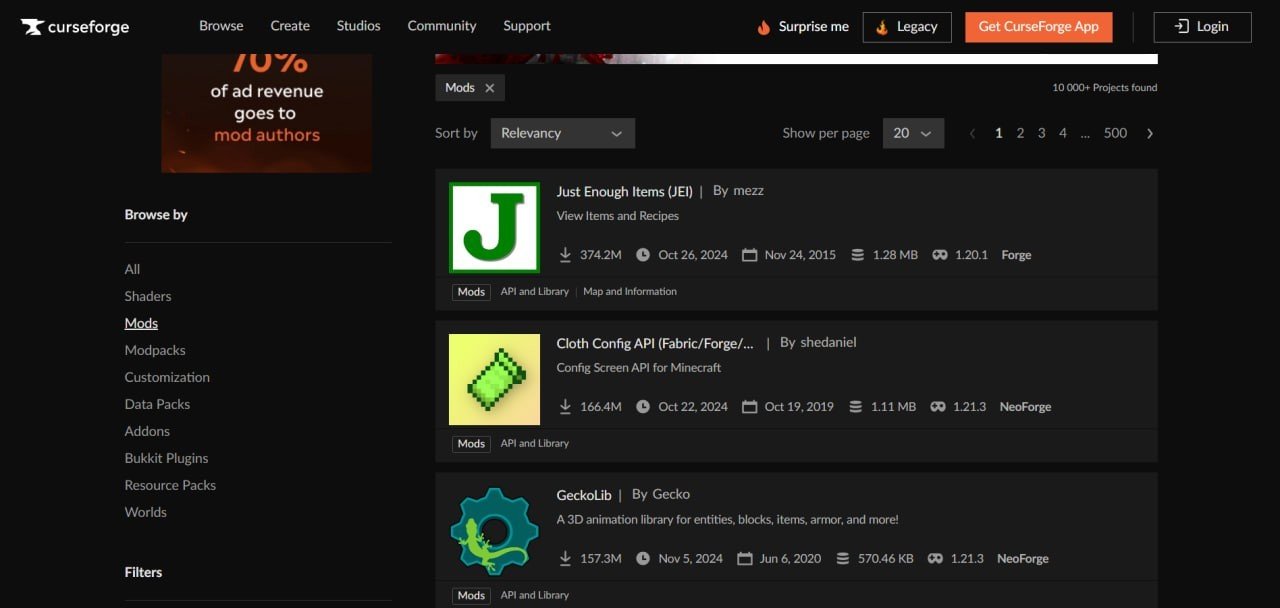
Task: Select Worlds category
Action: 146,512
